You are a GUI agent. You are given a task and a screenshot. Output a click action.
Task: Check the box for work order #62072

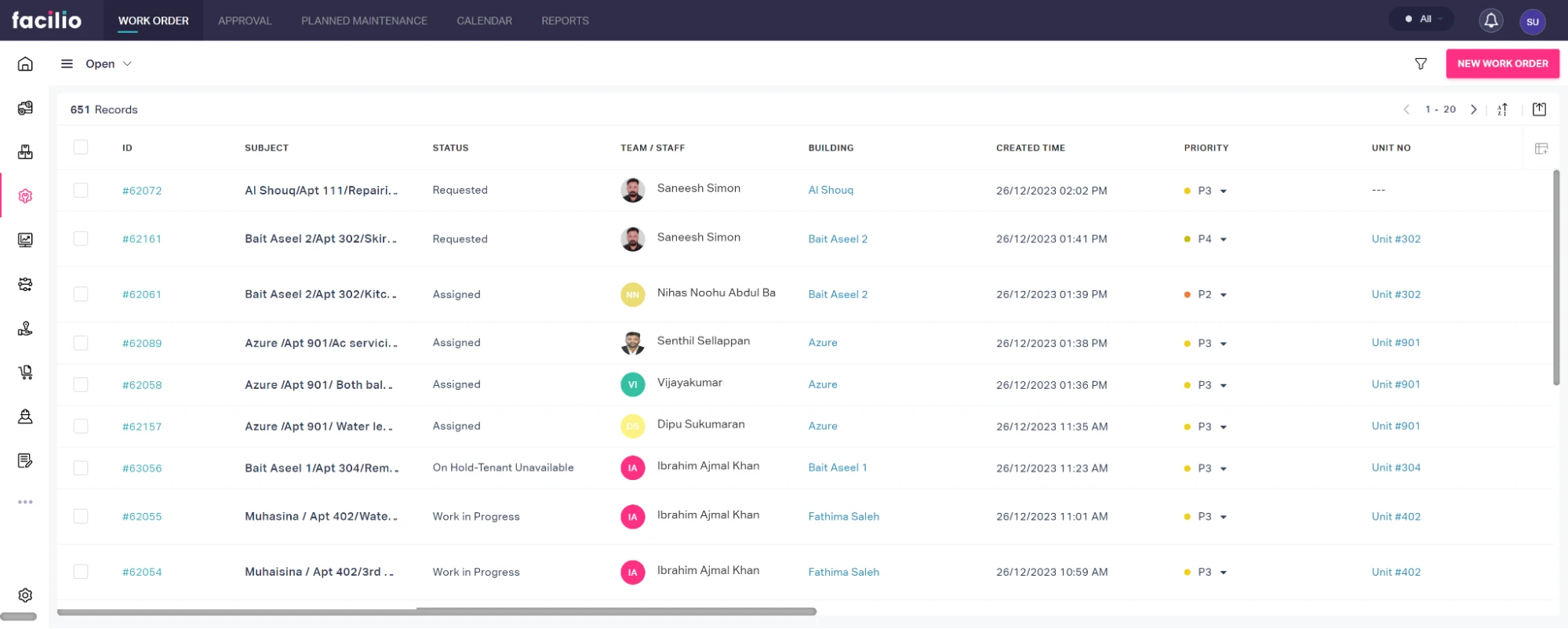pos(81,191)
